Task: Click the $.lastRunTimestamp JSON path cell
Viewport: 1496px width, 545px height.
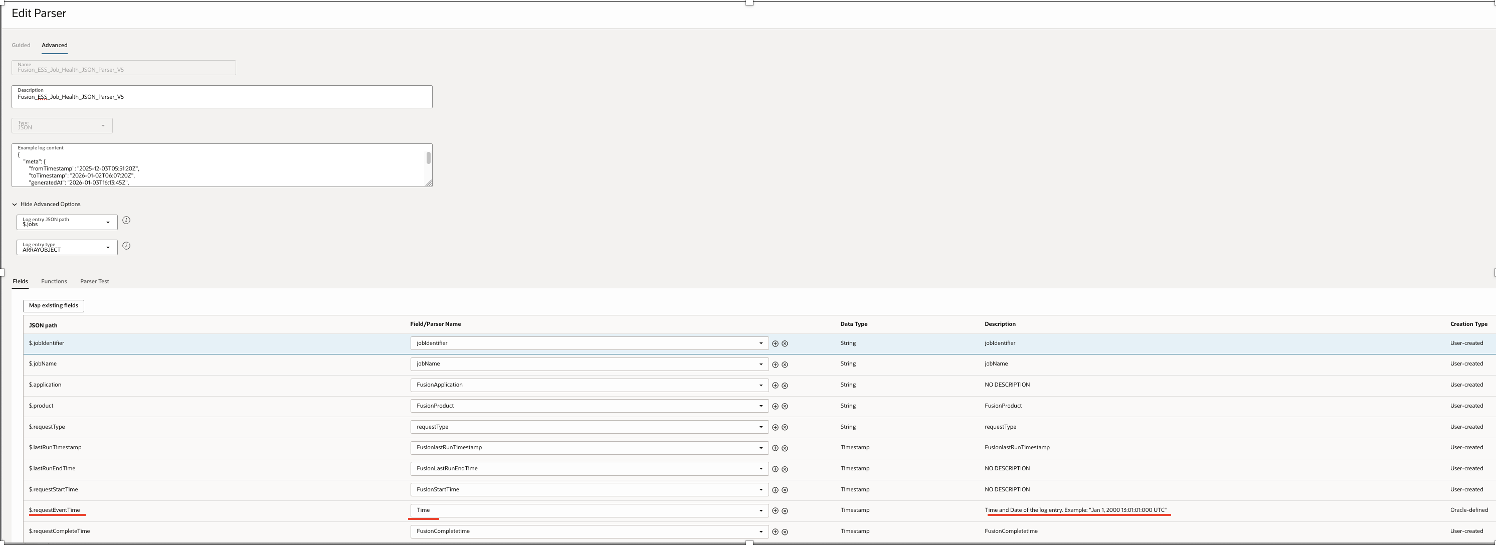Action: 54,447
